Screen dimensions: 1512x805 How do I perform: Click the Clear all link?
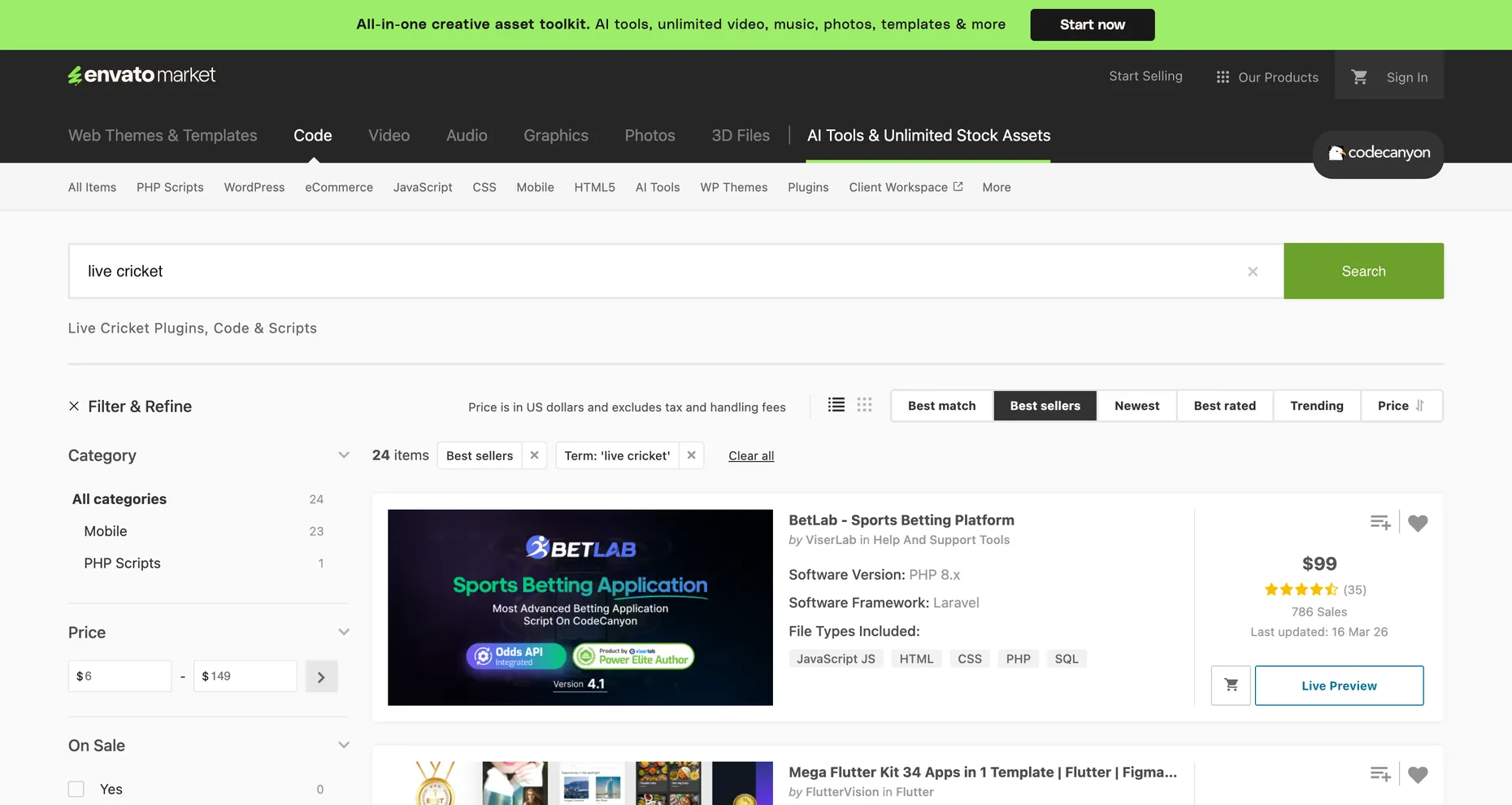click(751, 456)
